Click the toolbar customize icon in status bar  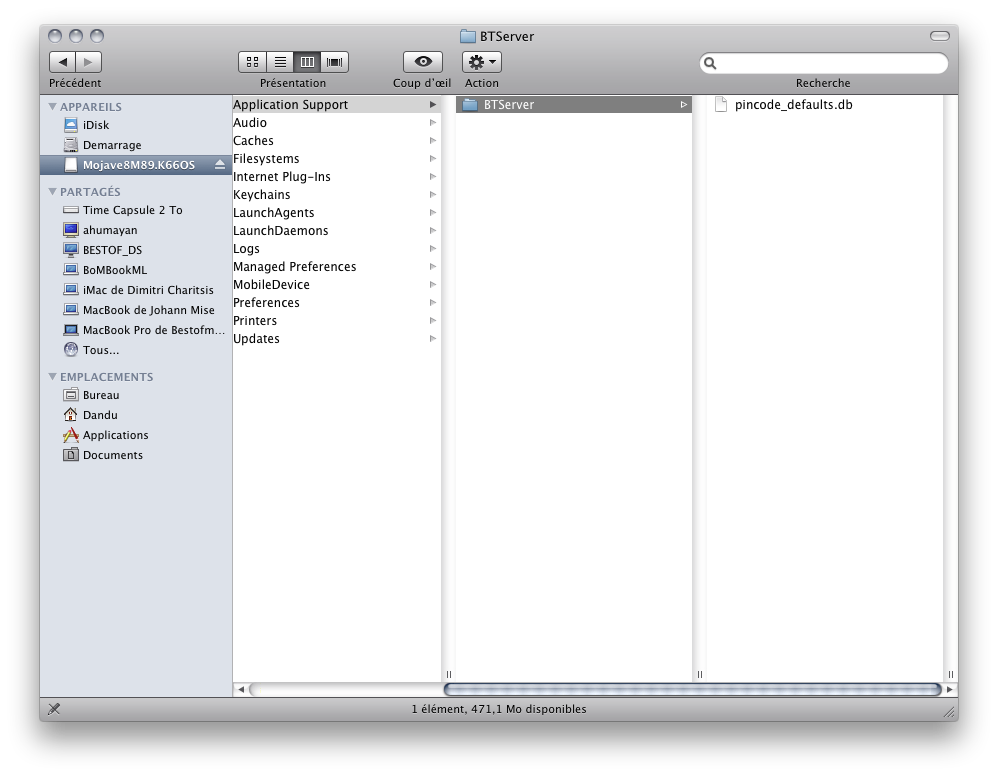[54, 709]
